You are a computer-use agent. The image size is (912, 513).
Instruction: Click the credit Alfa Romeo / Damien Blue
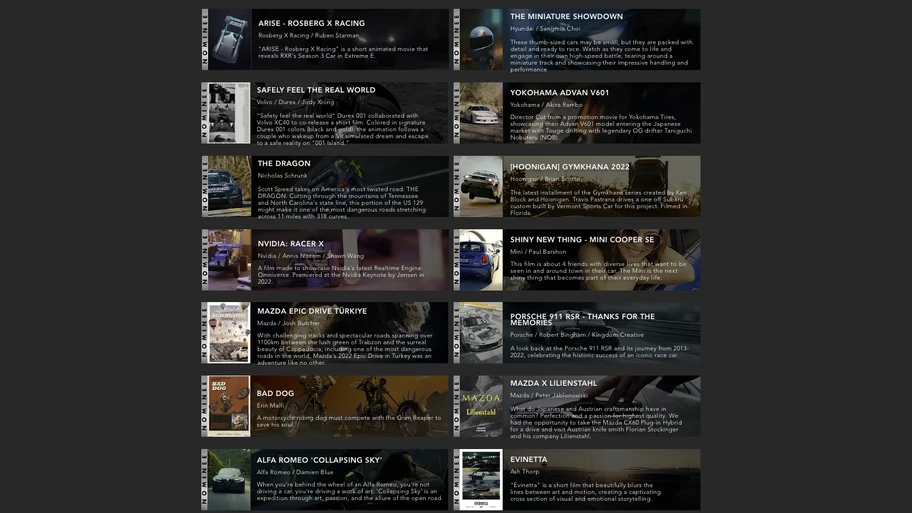pos(295,472)
